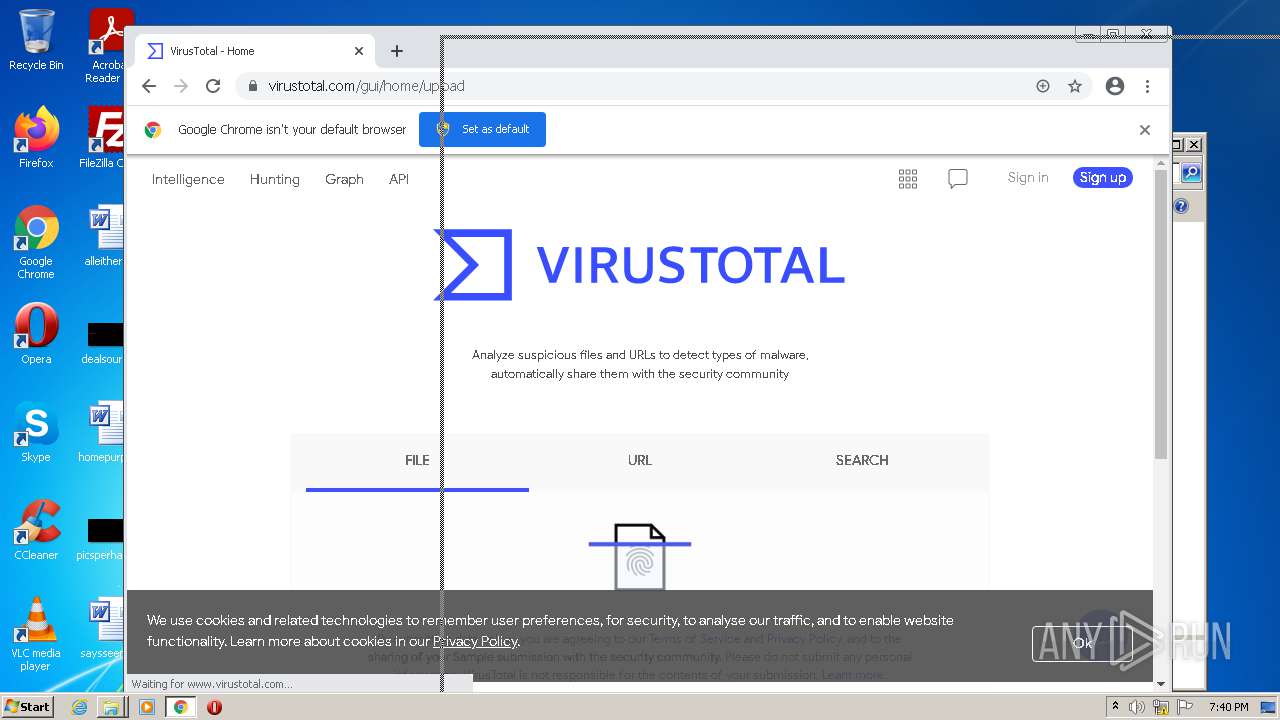Open the VLC media player shortcut
1280x720 pixels.
coord(36,634)
